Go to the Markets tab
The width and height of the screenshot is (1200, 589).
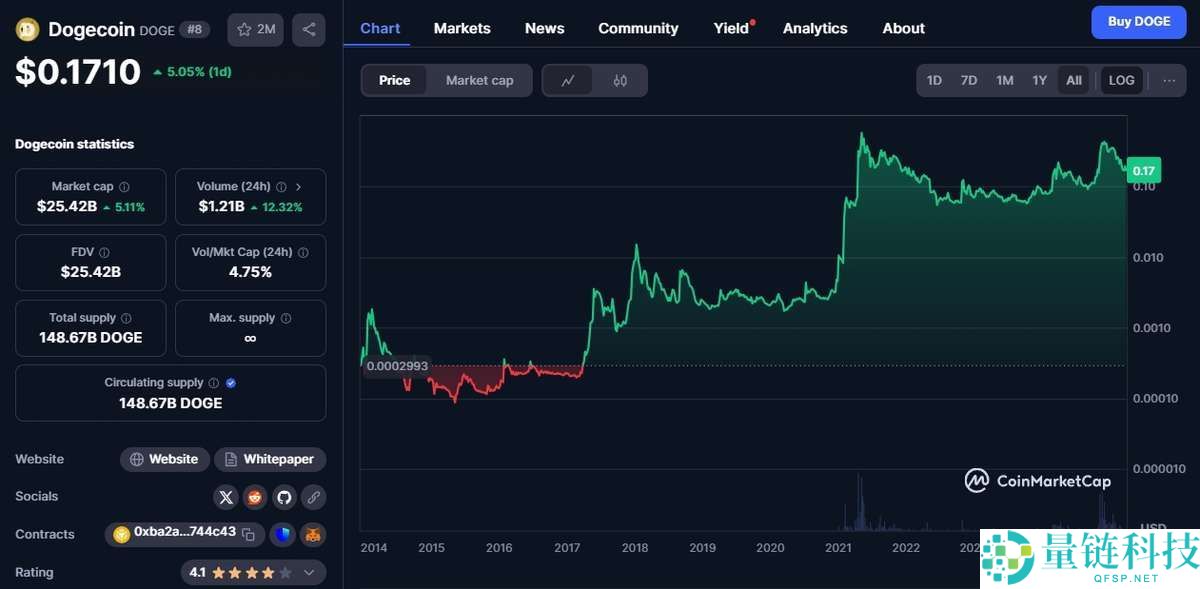pyautogui.click(x=462, y=28)
